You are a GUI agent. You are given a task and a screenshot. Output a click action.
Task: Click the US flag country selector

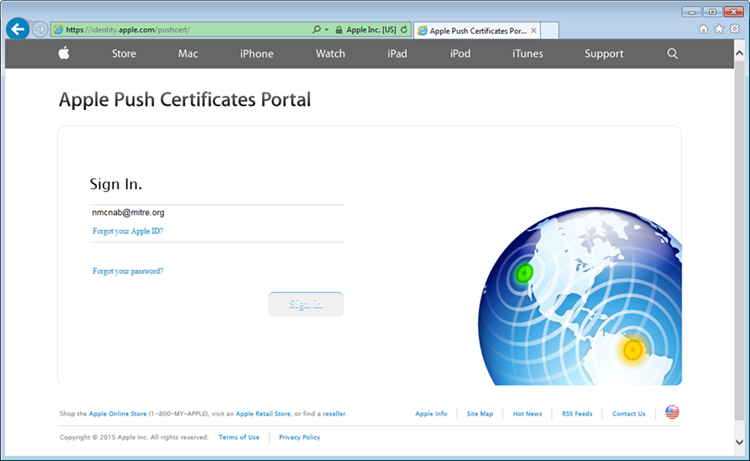(672, 412)
